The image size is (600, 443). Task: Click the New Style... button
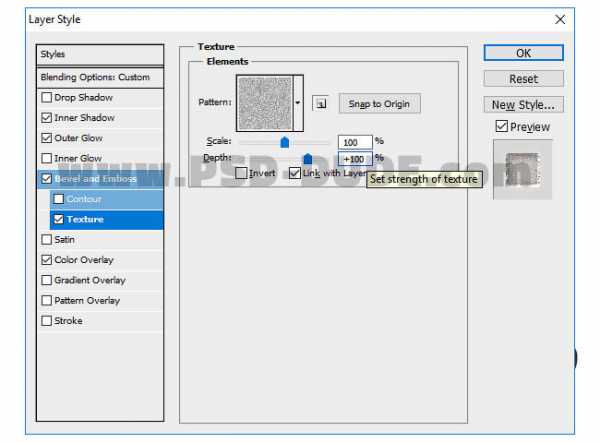[523, 105]
